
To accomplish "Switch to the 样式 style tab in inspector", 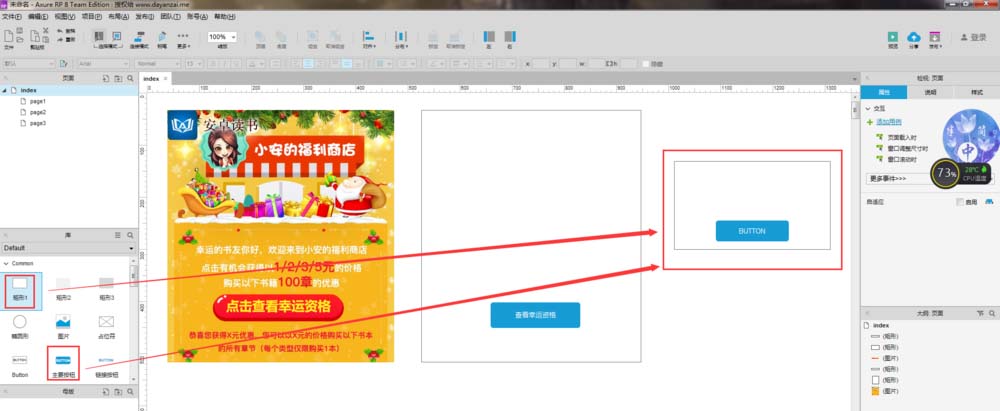I will 976,93.
